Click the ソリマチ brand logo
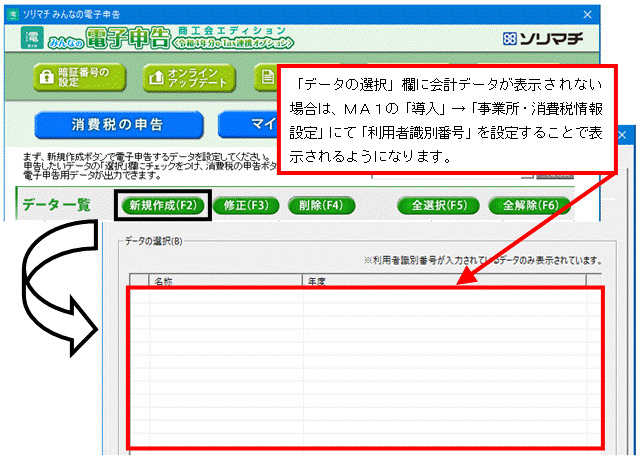This screenshot has width=642, height=459. [543, 39]
